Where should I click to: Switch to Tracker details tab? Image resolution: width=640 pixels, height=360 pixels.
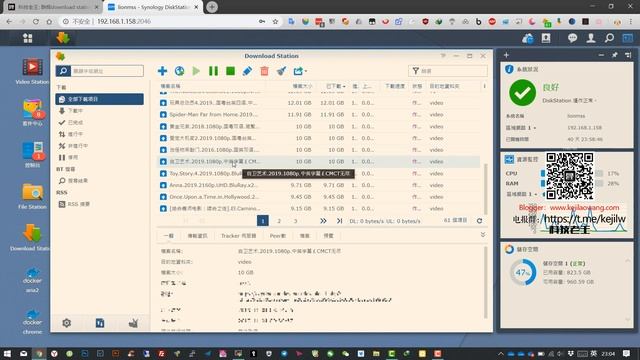[238, 236]
